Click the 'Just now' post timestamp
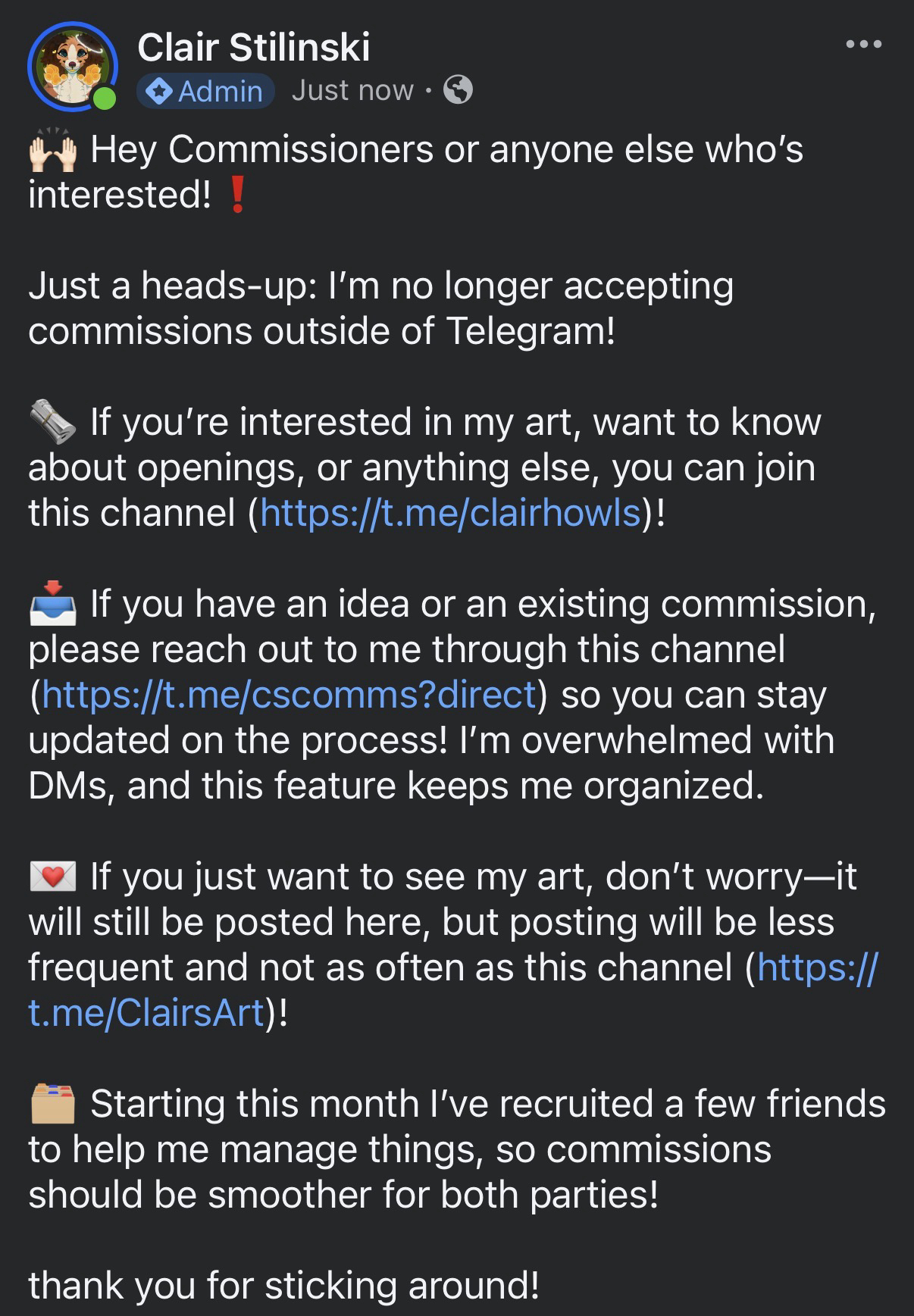914x1316 pixels. [352, 91]
